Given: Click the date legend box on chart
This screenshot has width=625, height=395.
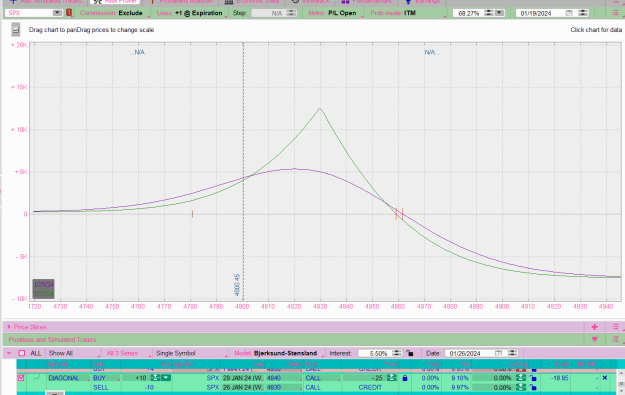Looking at the screenshot, I should click(x=43, y=289).
